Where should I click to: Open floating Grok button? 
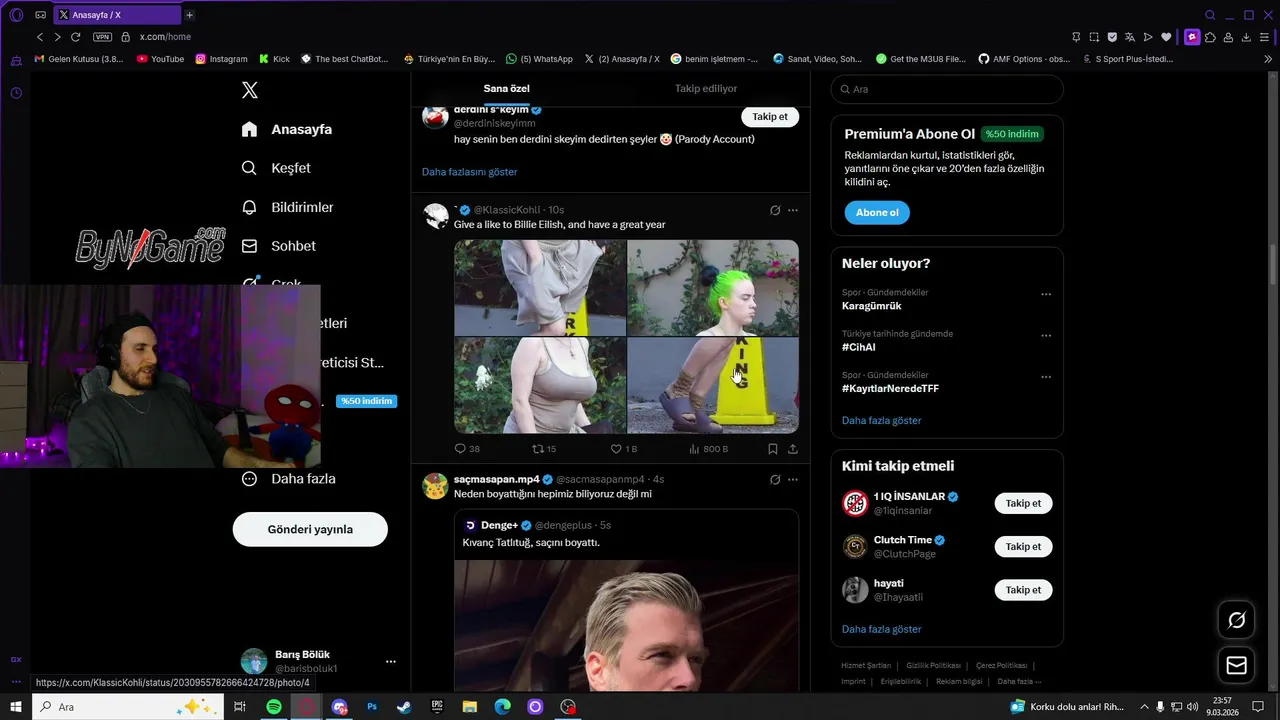click(x=1236, y=620)
